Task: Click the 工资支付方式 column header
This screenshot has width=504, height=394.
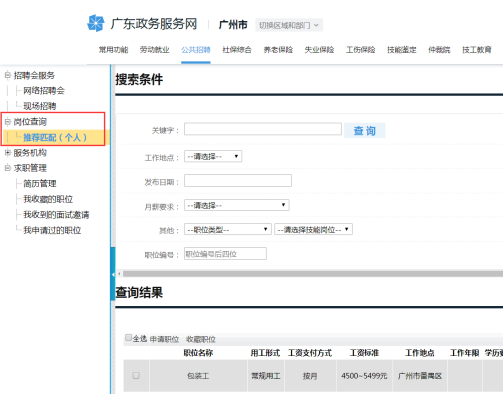Action: 310,353
